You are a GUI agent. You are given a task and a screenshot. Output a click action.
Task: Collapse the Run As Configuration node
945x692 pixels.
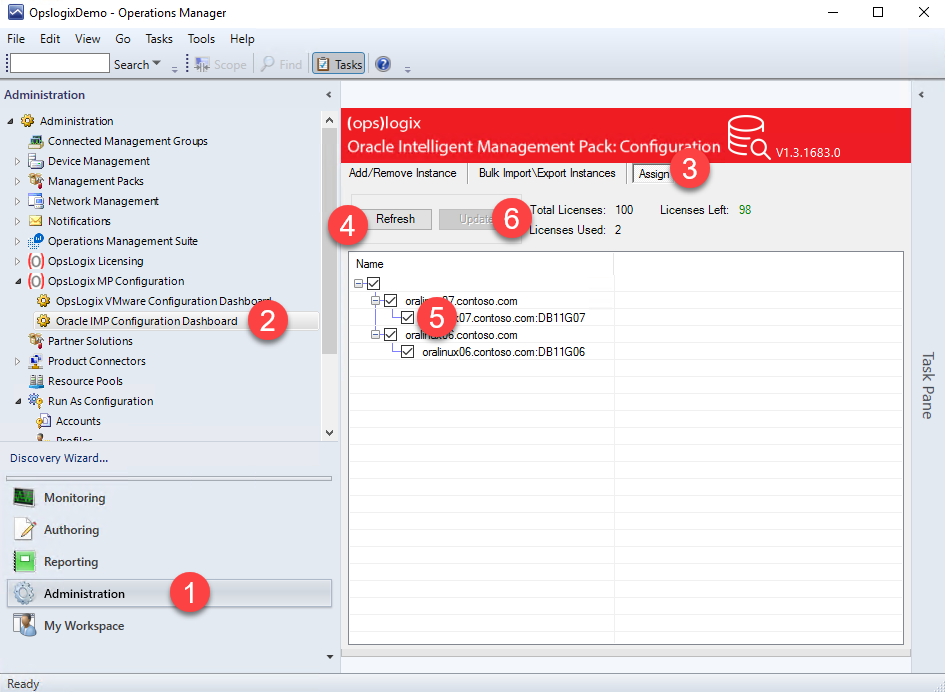pos(17,401)
